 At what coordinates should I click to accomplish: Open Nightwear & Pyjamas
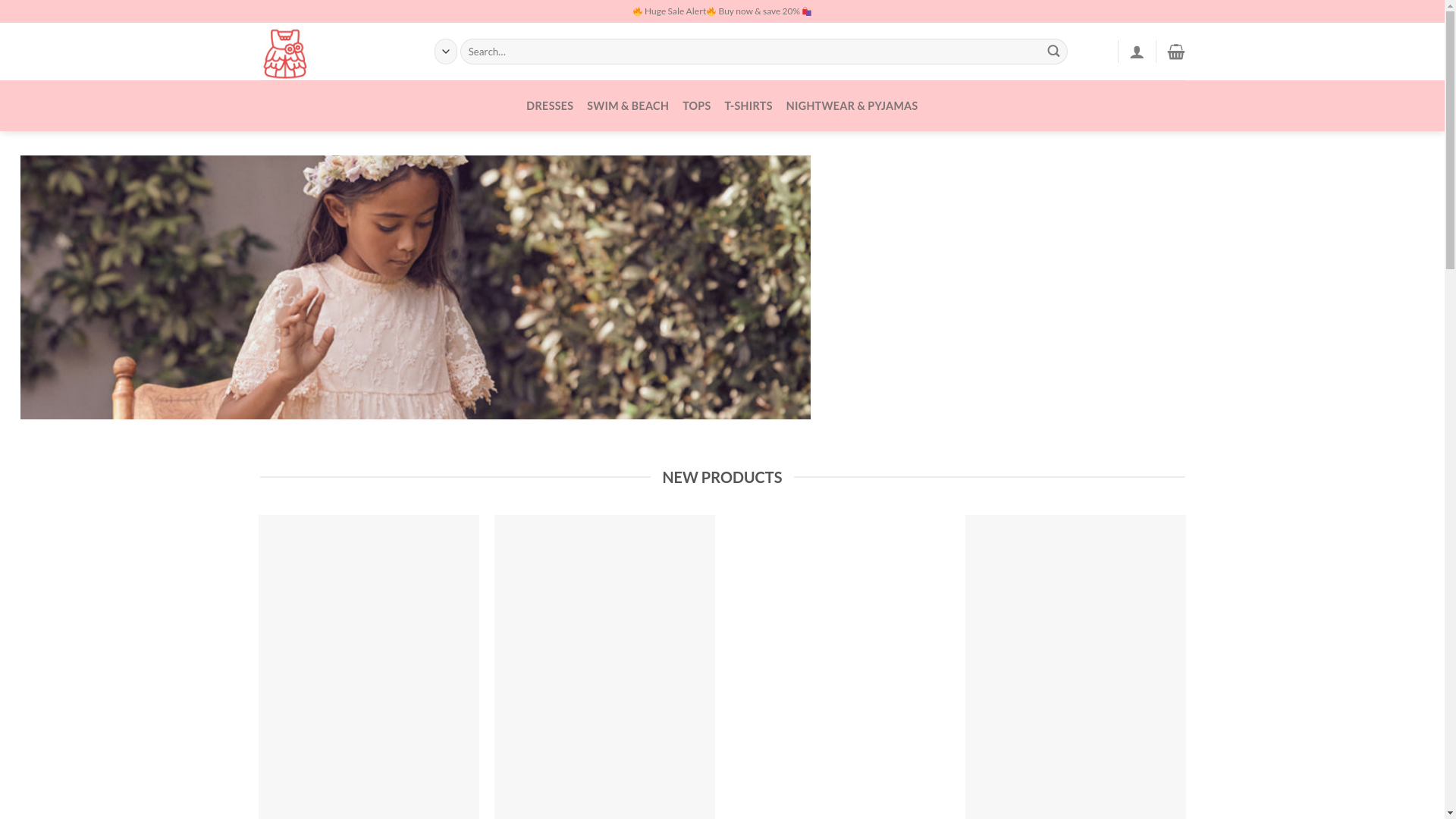(852, 105)
